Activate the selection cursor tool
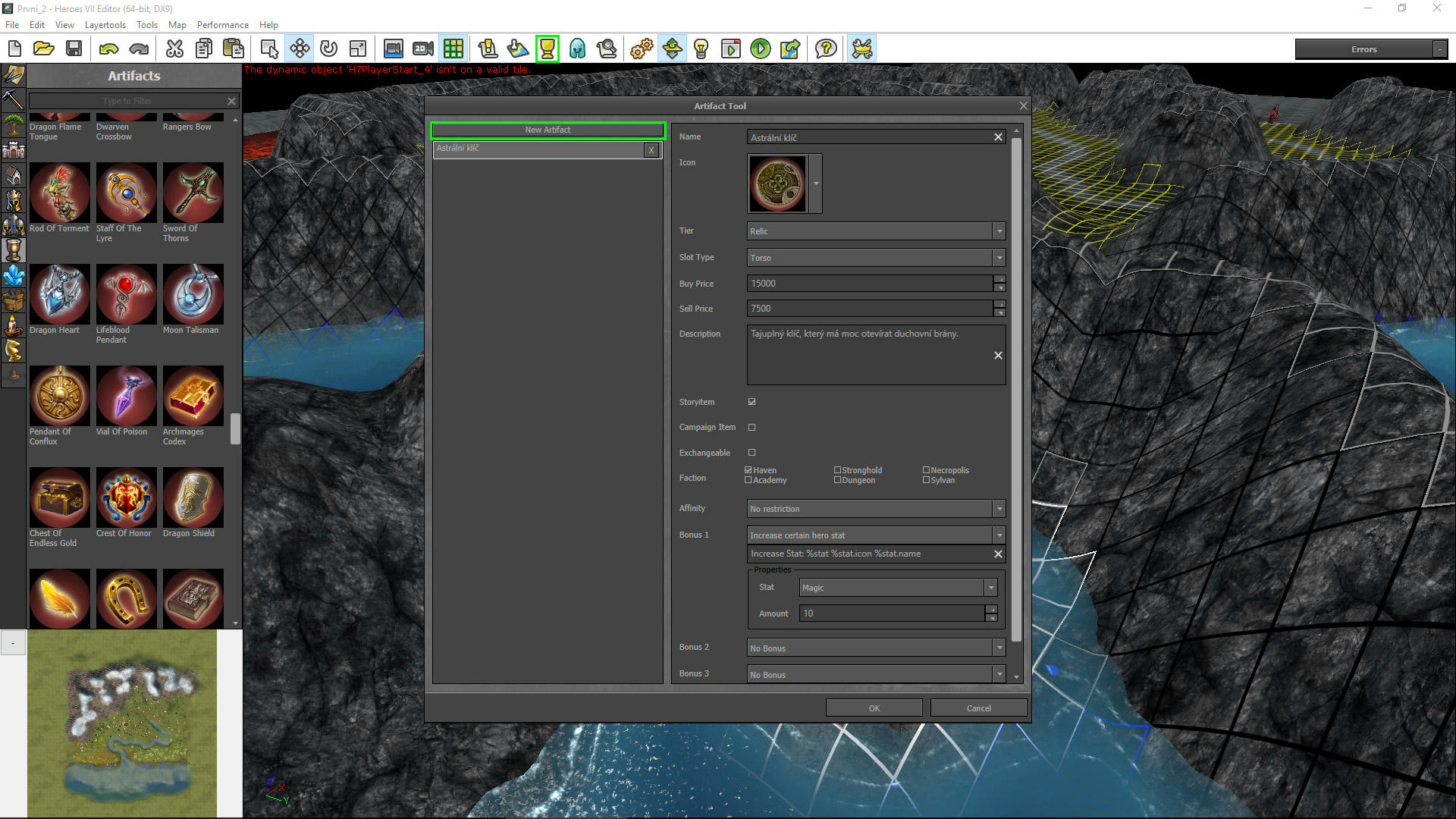Image resolution: width=1456 pixels, height=819 pixels. 269,49
